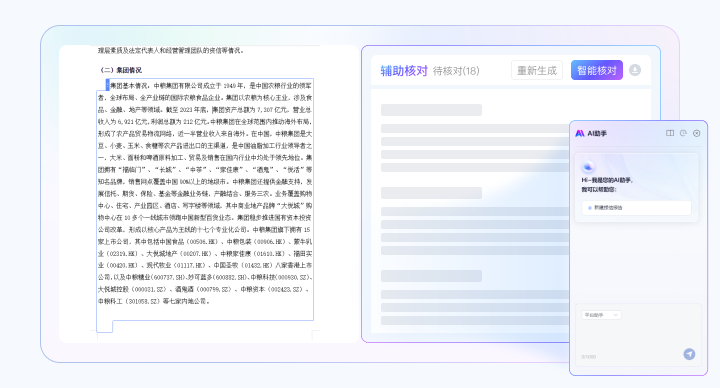720x388 pixels.
Task: Close the AI助手 panel
Action: [x=697, y=133]
